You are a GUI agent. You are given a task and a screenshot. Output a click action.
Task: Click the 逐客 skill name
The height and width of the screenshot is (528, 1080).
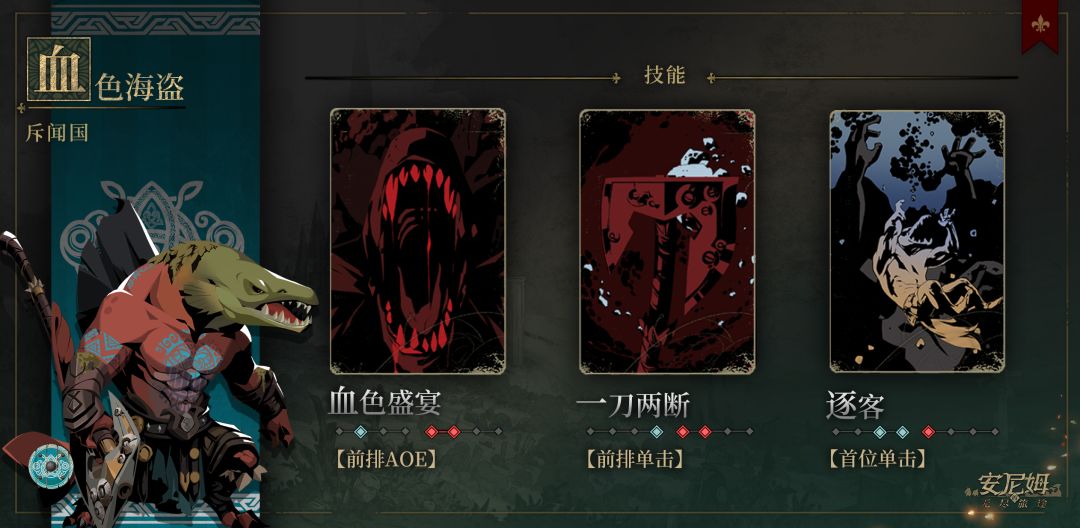pos(855,405)
